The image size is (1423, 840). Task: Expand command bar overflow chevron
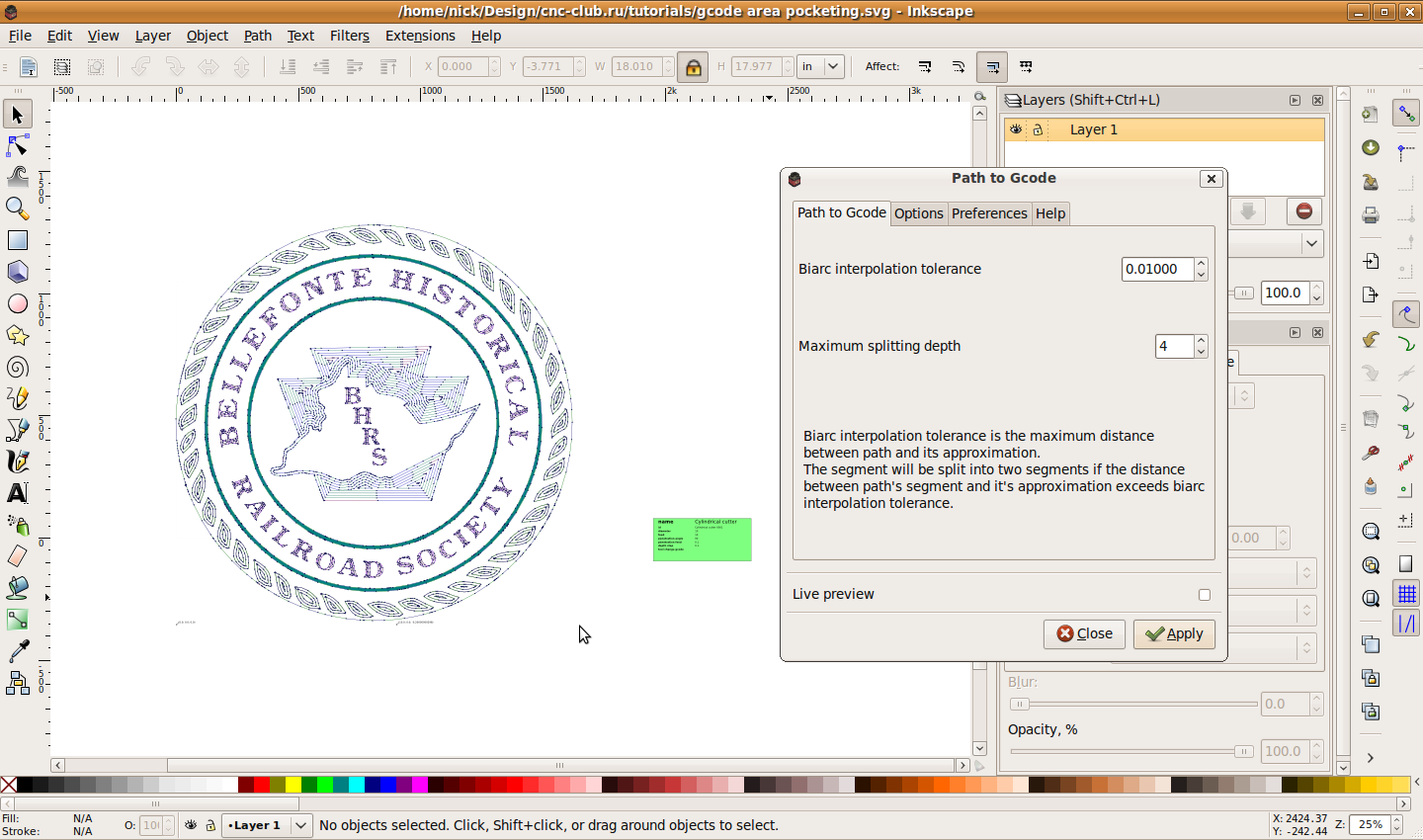(1371, 758)
